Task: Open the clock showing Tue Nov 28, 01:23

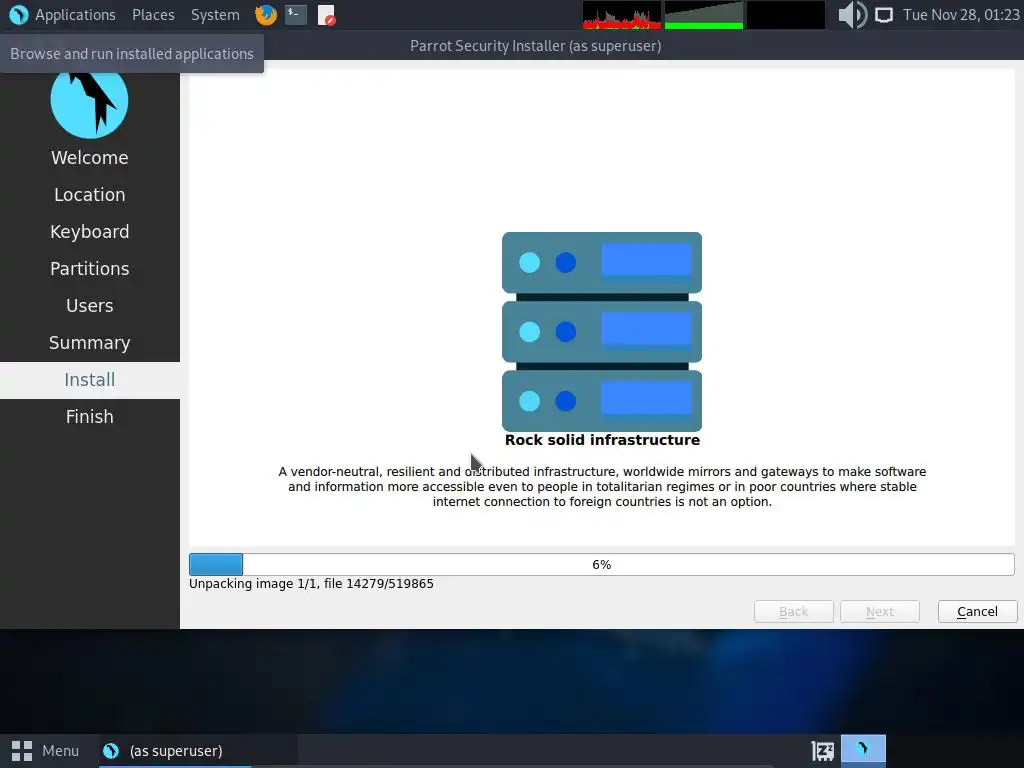Action: (961, 14)
